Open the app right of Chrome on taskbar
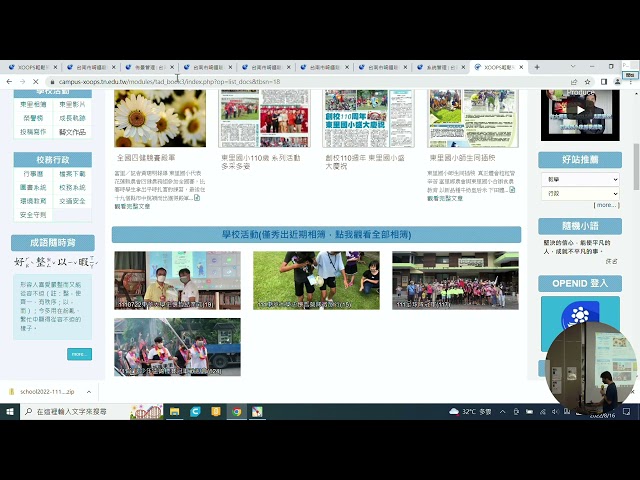 pyautogui.click(x=257, y=411)
